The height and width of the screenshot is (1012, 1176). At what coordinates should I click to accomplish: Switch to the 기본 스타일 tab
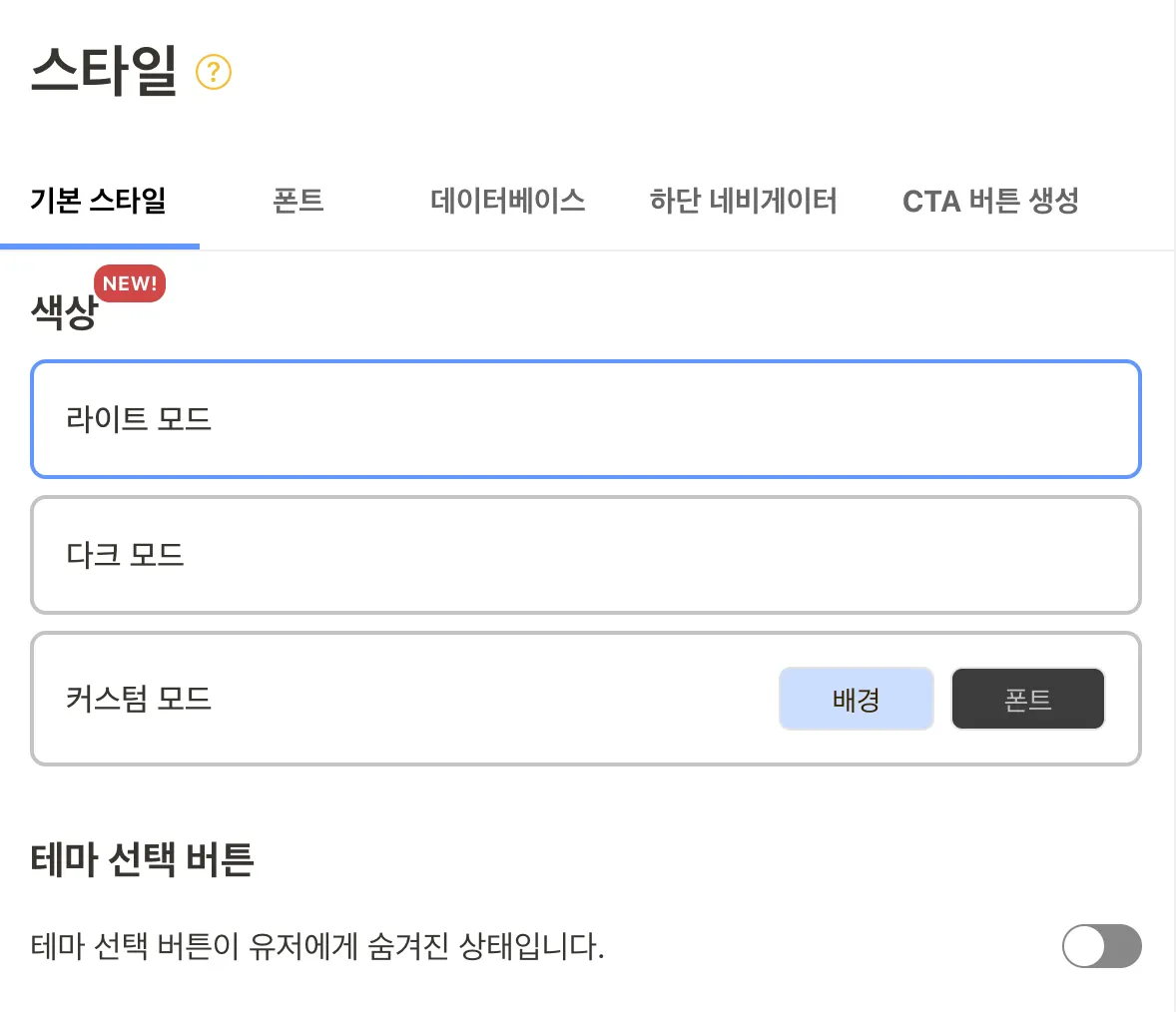[98, 201]
